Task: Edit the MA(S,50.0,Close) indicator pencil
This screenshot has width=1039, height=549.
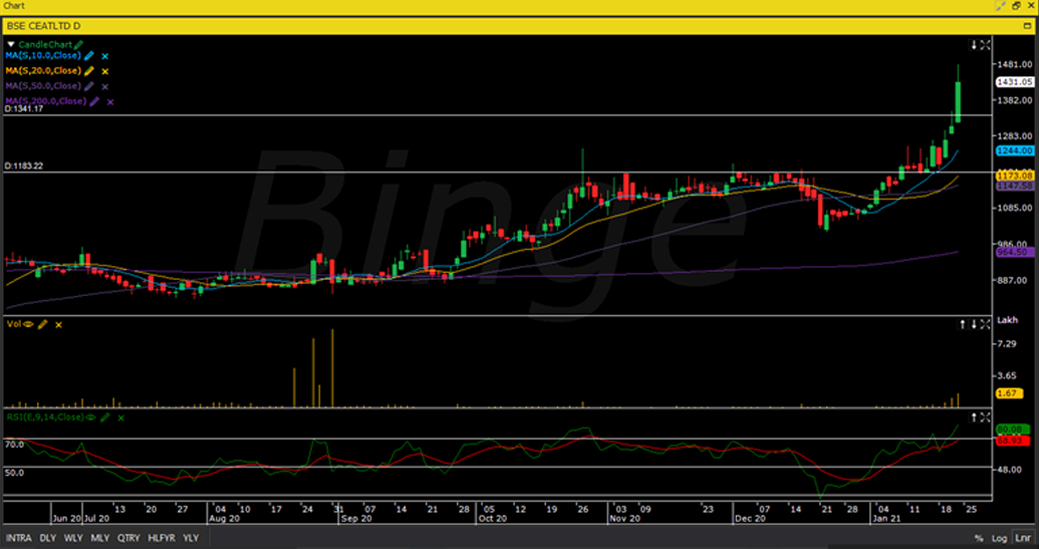Action: pos(89,86)
